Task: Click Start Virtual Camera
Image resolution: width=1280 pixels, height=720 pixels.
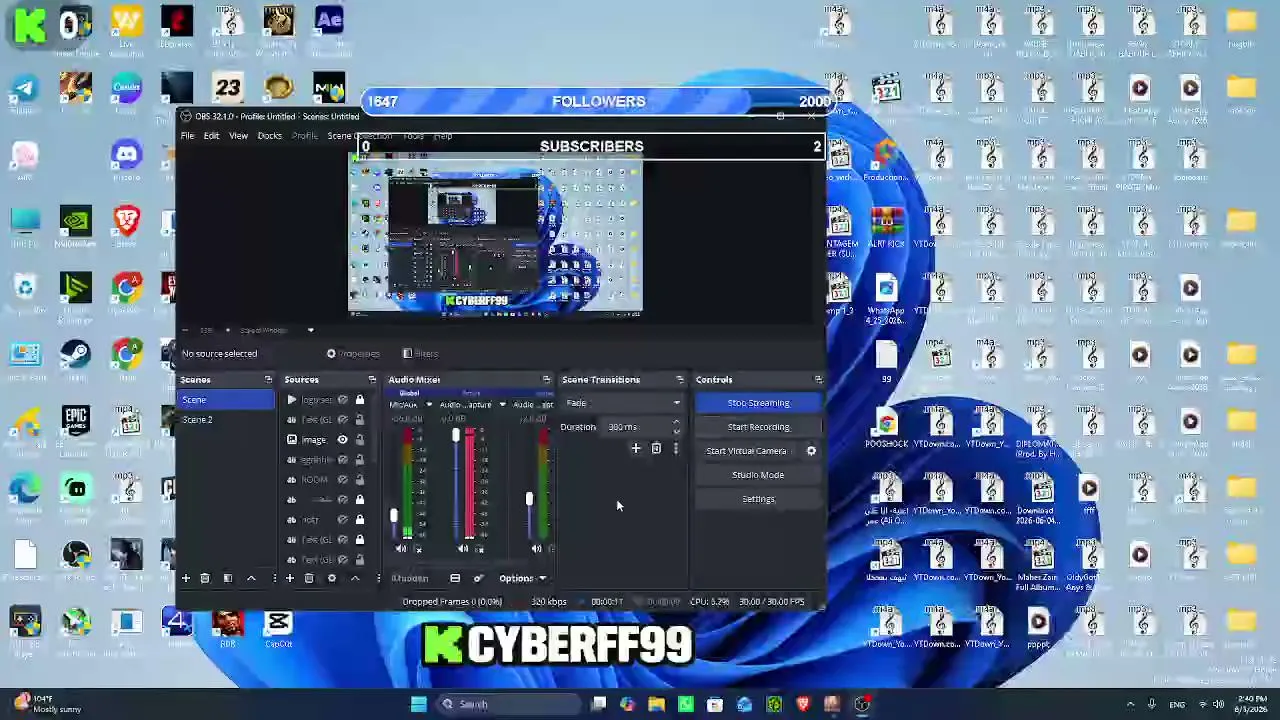Action: click(x=746, y=451)
